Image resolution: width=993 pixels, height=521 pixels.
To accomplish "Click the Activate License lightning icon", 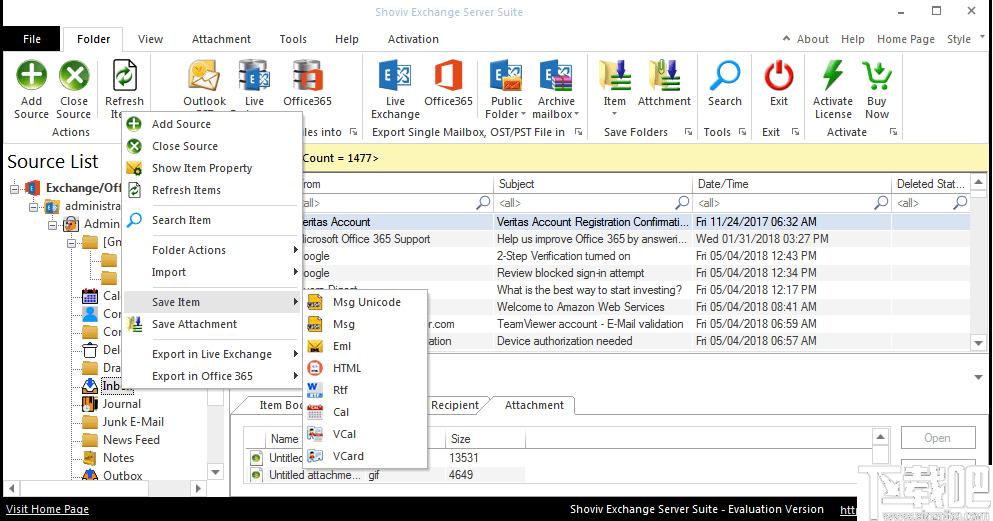I will pyautogui.click(x=832, y=76).
